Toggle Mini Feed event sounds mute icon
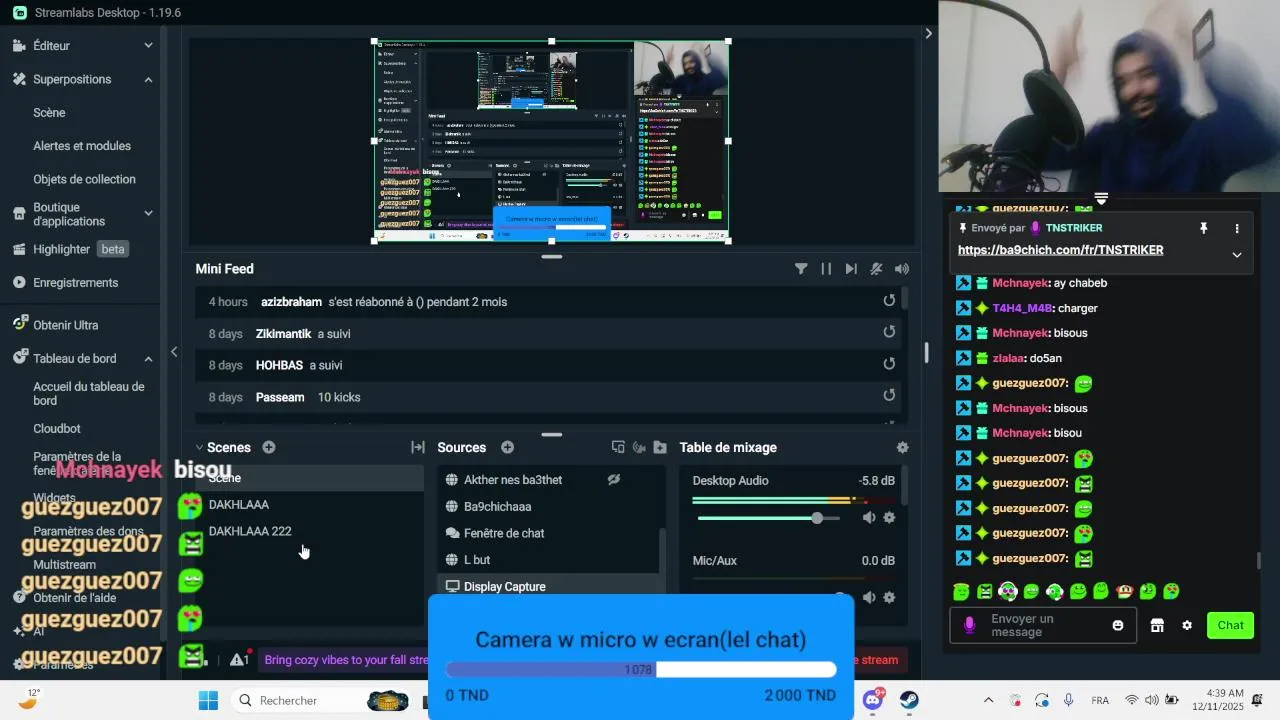1280x720 pixels. coord(876,269)
